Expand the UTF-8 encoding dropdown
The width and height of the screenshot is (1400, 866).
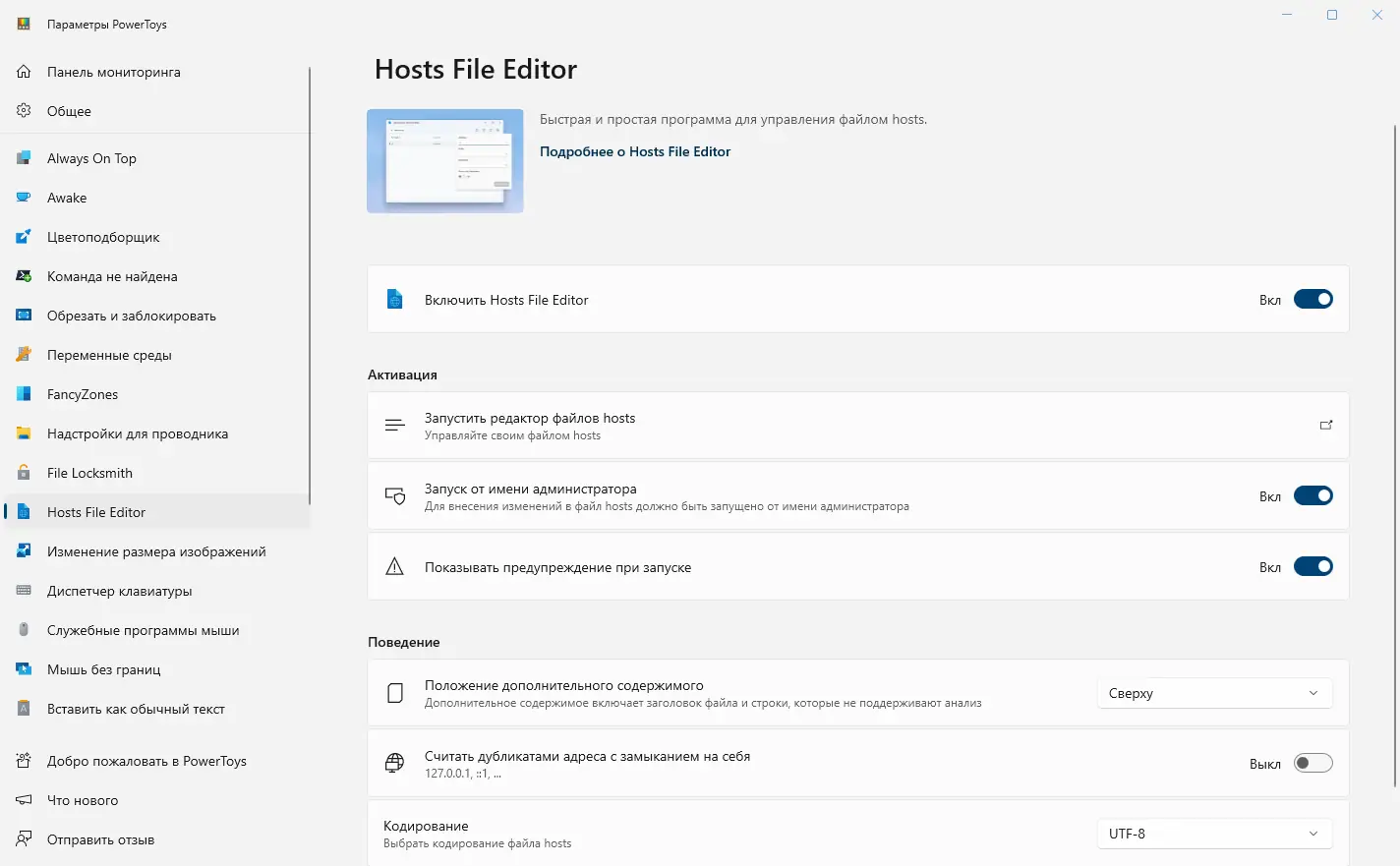tap(1214, 834)
